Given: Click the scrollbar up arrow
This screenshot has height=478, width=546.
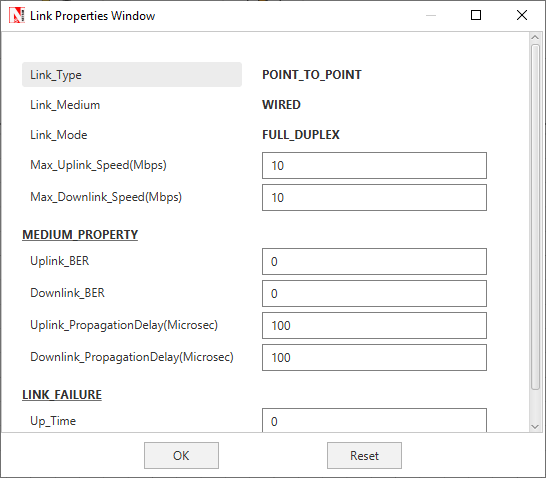Looking at the screenshot, I should pyautogui.click(x=535, y=37).
